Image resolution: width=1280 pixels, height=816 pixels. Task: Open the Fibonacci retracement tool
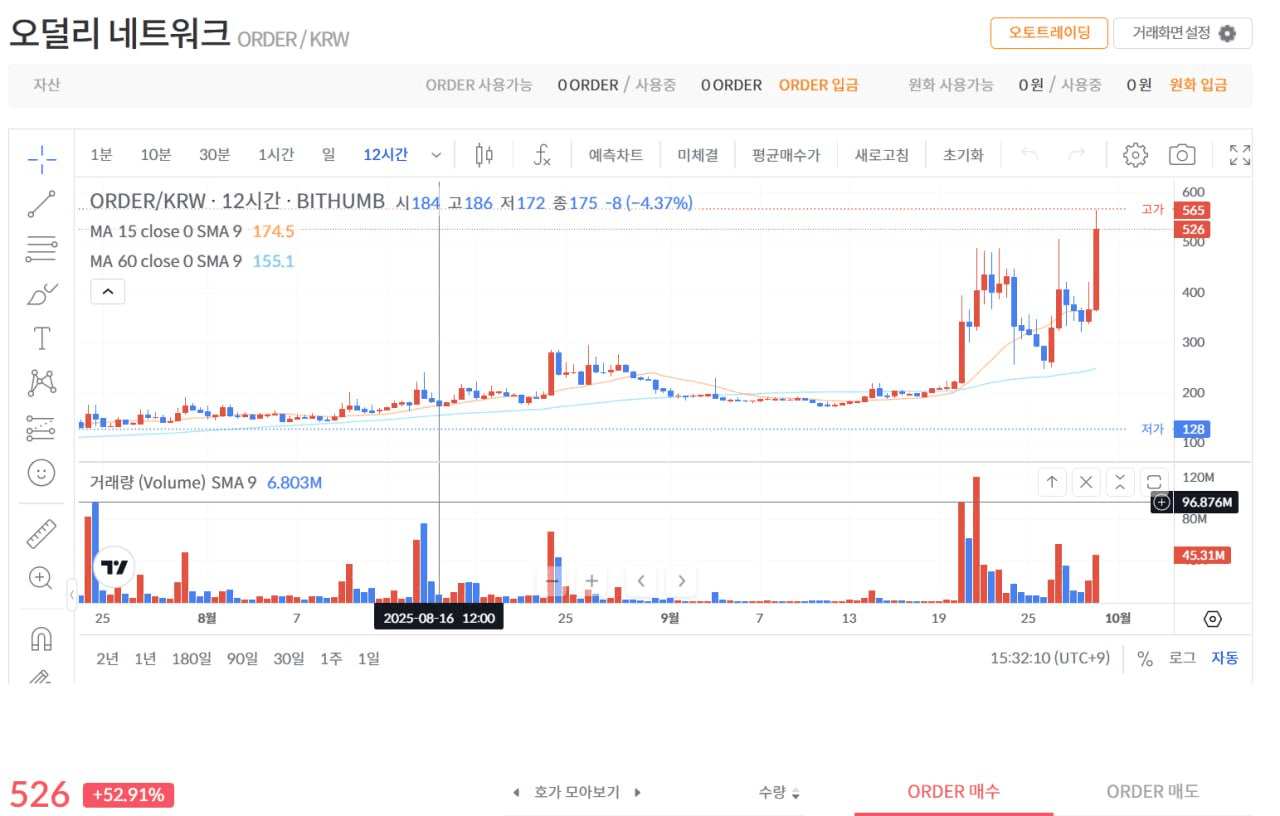[x=41, y=248]
